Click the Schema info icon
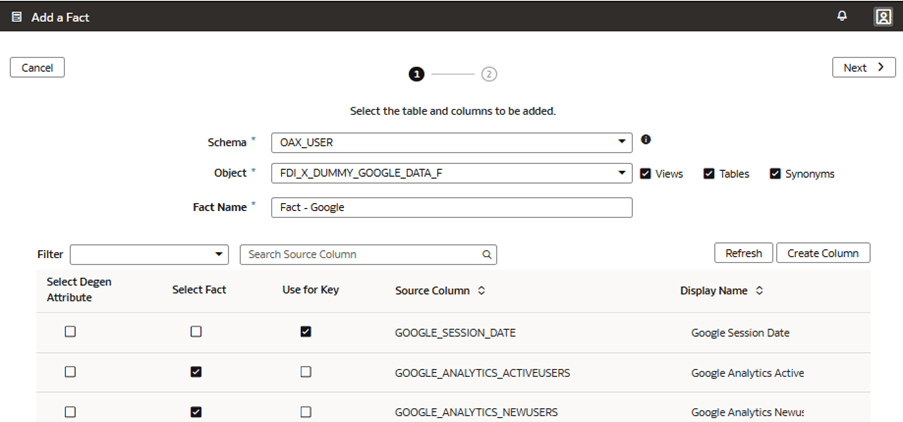 click(646, 140)
